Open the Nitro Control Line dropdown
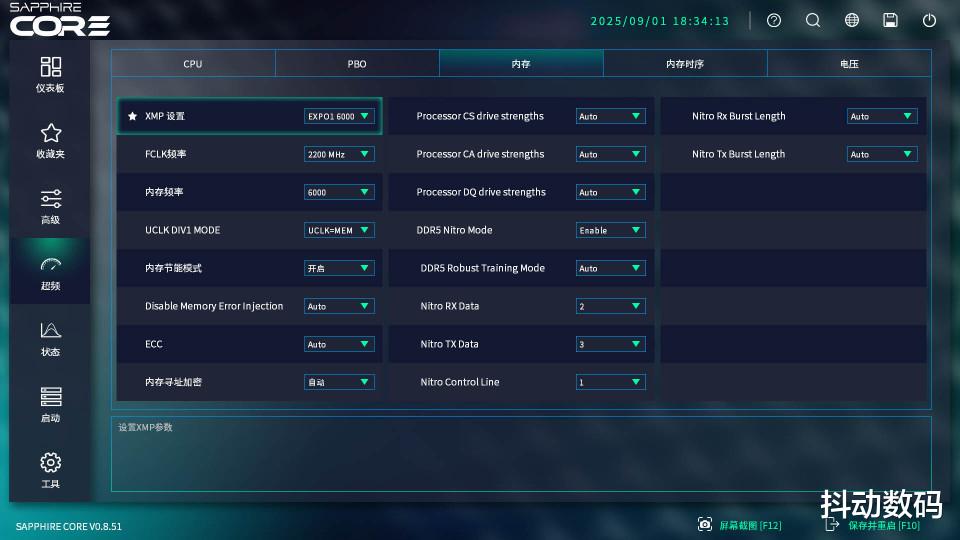 610,382
